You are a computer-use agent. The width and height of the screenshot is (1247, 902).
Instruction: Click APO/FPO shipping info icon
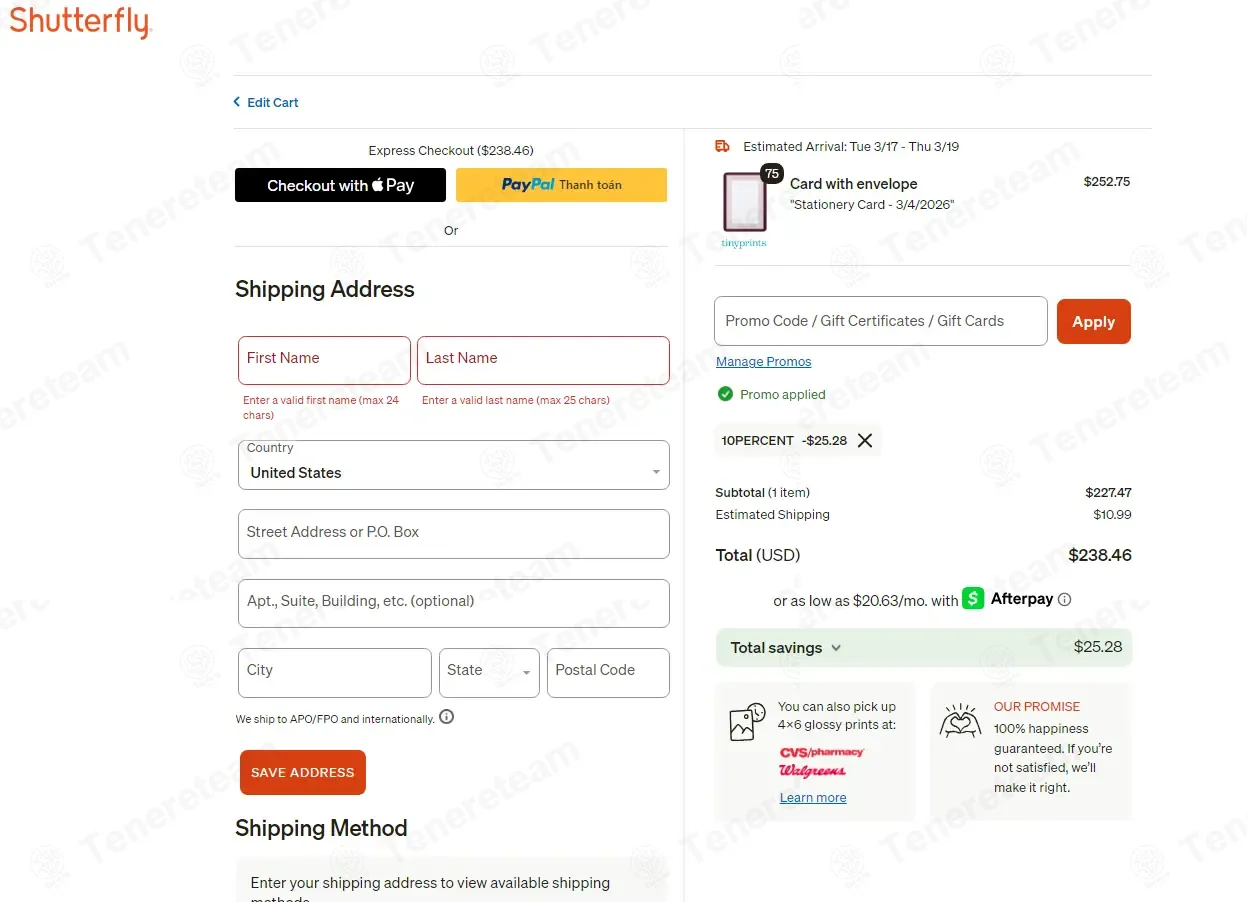click(x=447, y=717)
